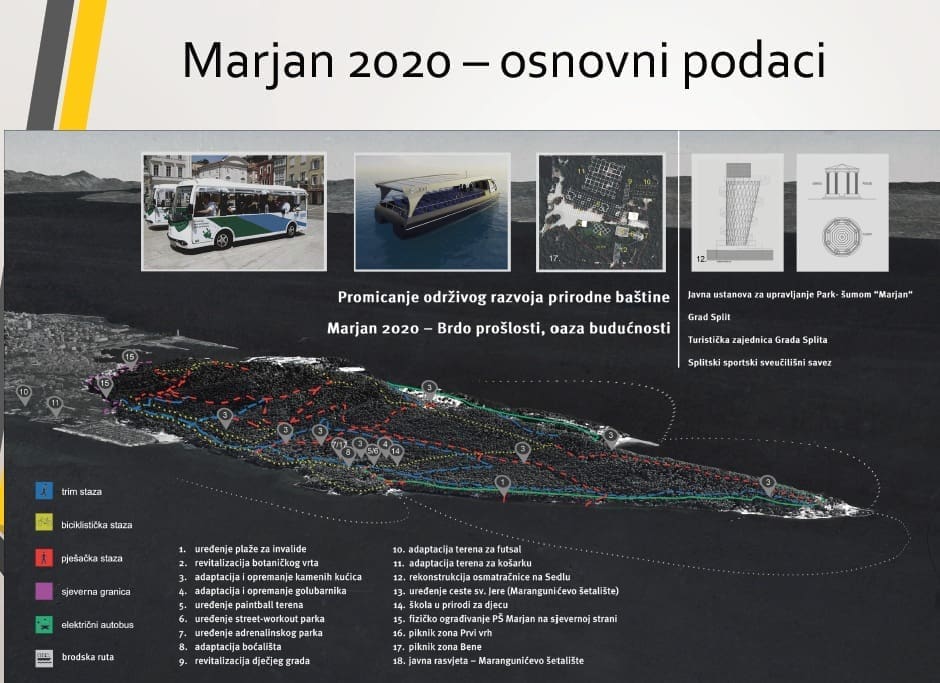
Task: Open the electric bus photo thumbnail
Action: [x=234, y=211]
